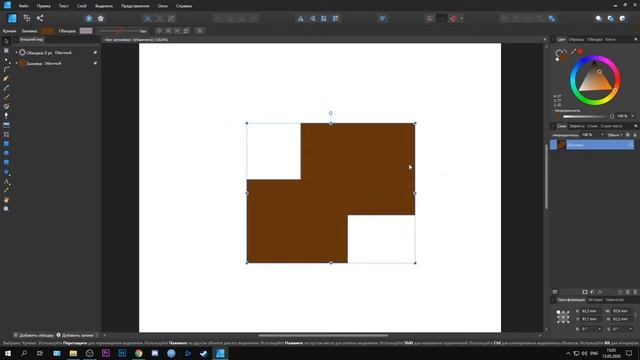Expand the stroke row in Appearance panel
Image resolution: width=640 pixels, height=360 pixels.
16,52
